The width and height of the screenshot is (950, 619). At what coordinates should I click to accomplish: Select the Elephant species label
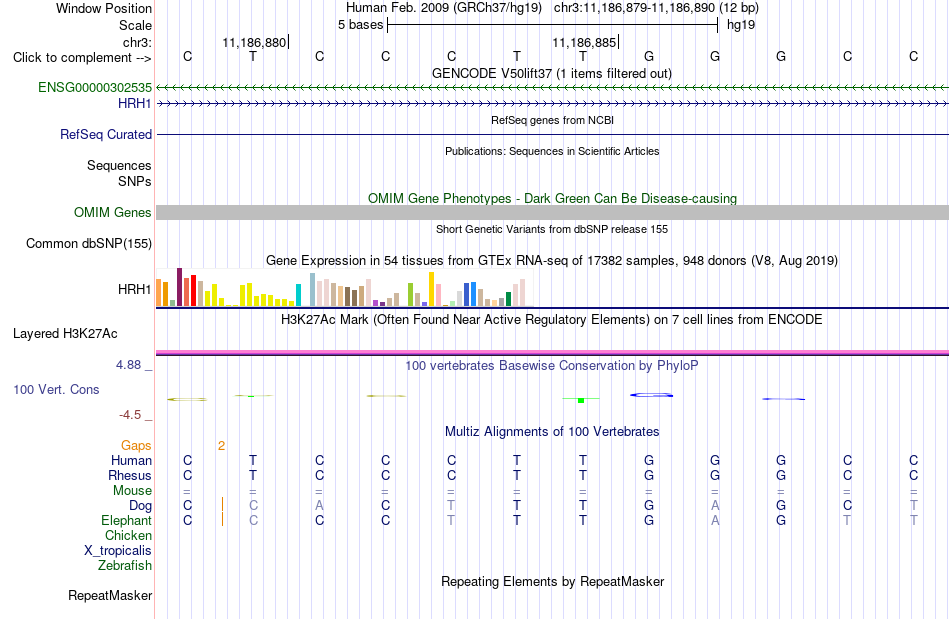click(x=126, y=520)
